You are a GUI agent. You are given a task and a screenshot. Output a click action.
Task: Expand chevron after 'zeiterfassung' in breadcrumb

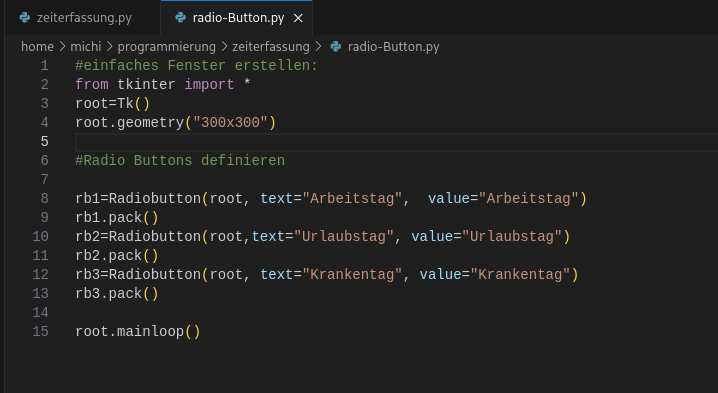(318, 47)
